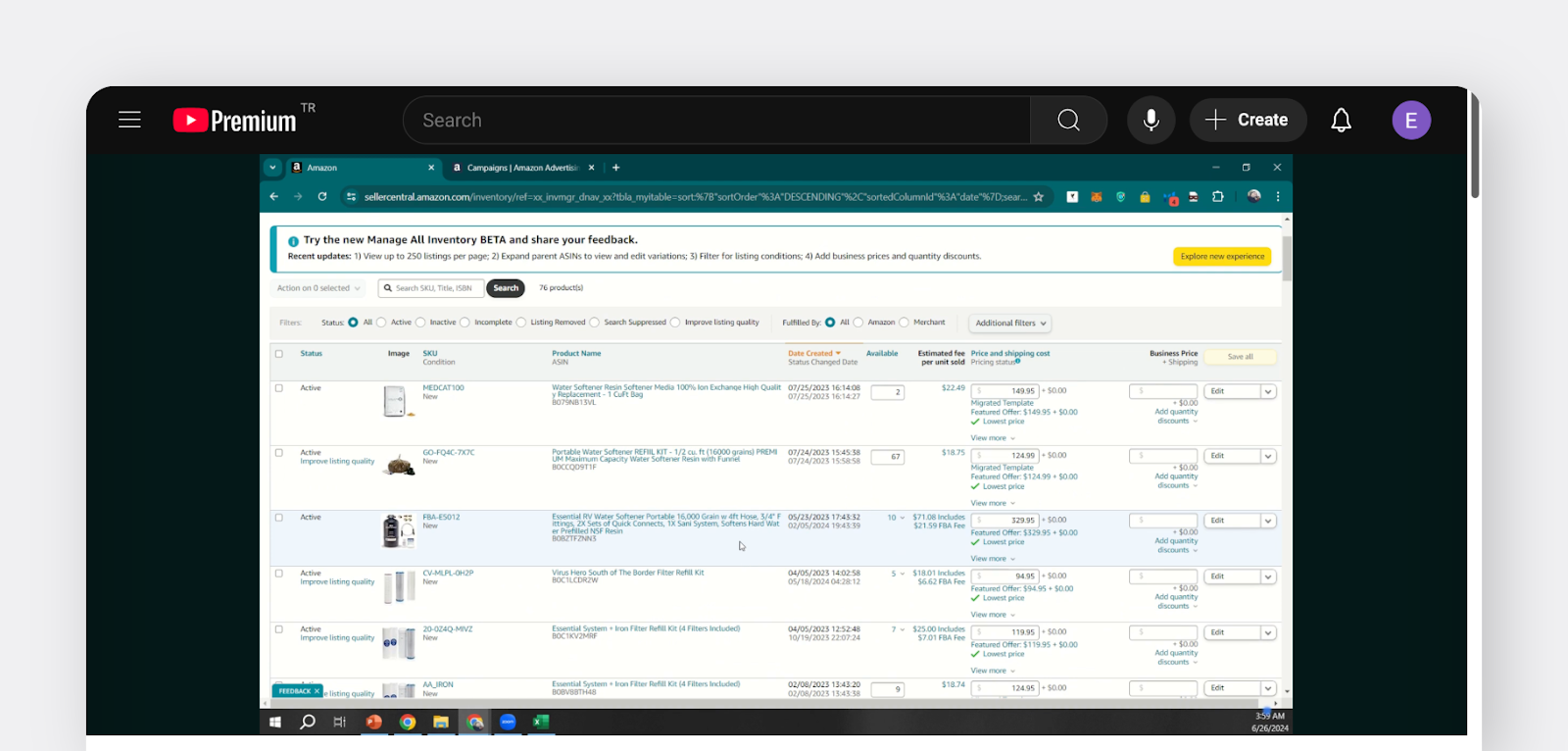
Task: Open the MetaMask fox extension
Action: click(1097, 197)
